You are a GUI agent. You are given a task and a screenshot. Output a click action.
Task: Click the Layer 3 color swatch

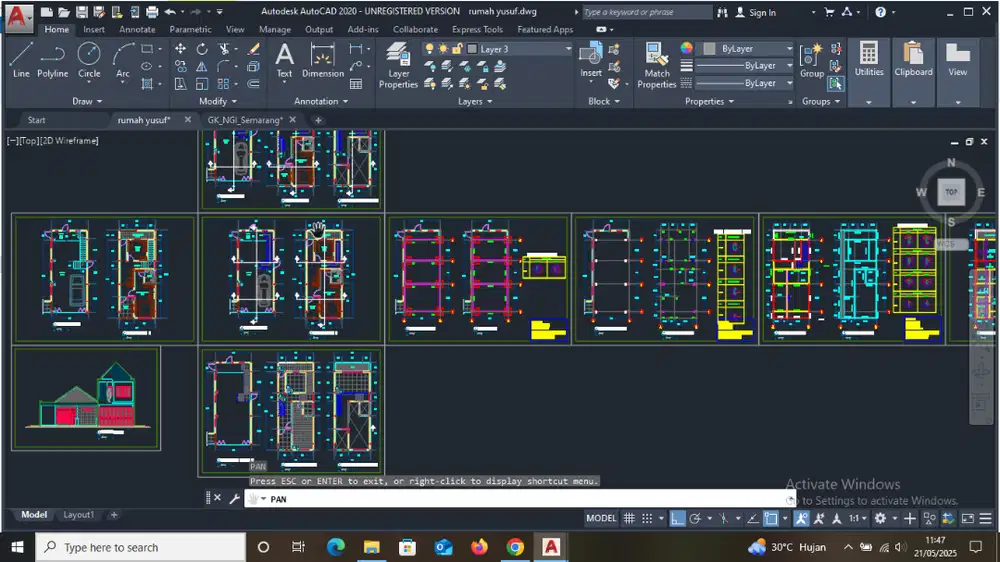[x=472, y=49]
